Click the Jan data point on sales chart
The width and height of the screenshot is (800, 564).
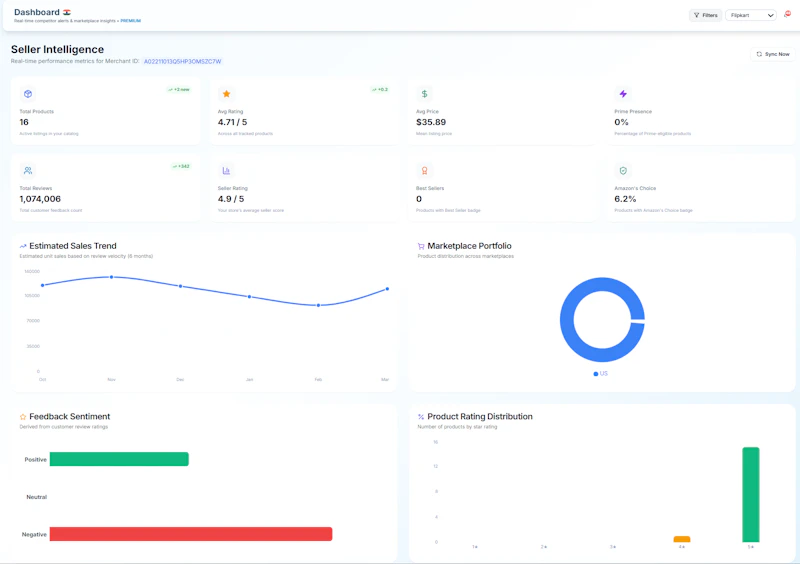249,297
